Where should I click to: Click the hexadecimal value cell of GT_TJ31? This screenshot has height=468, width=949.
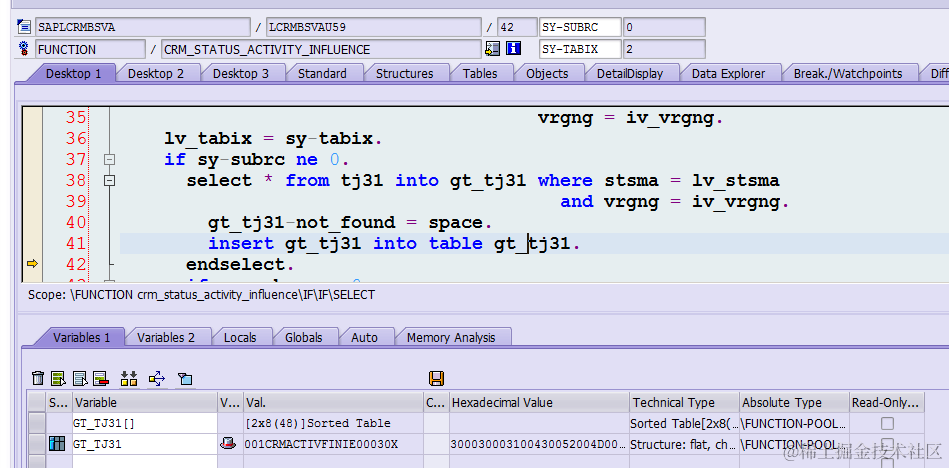tap(539, 444)
